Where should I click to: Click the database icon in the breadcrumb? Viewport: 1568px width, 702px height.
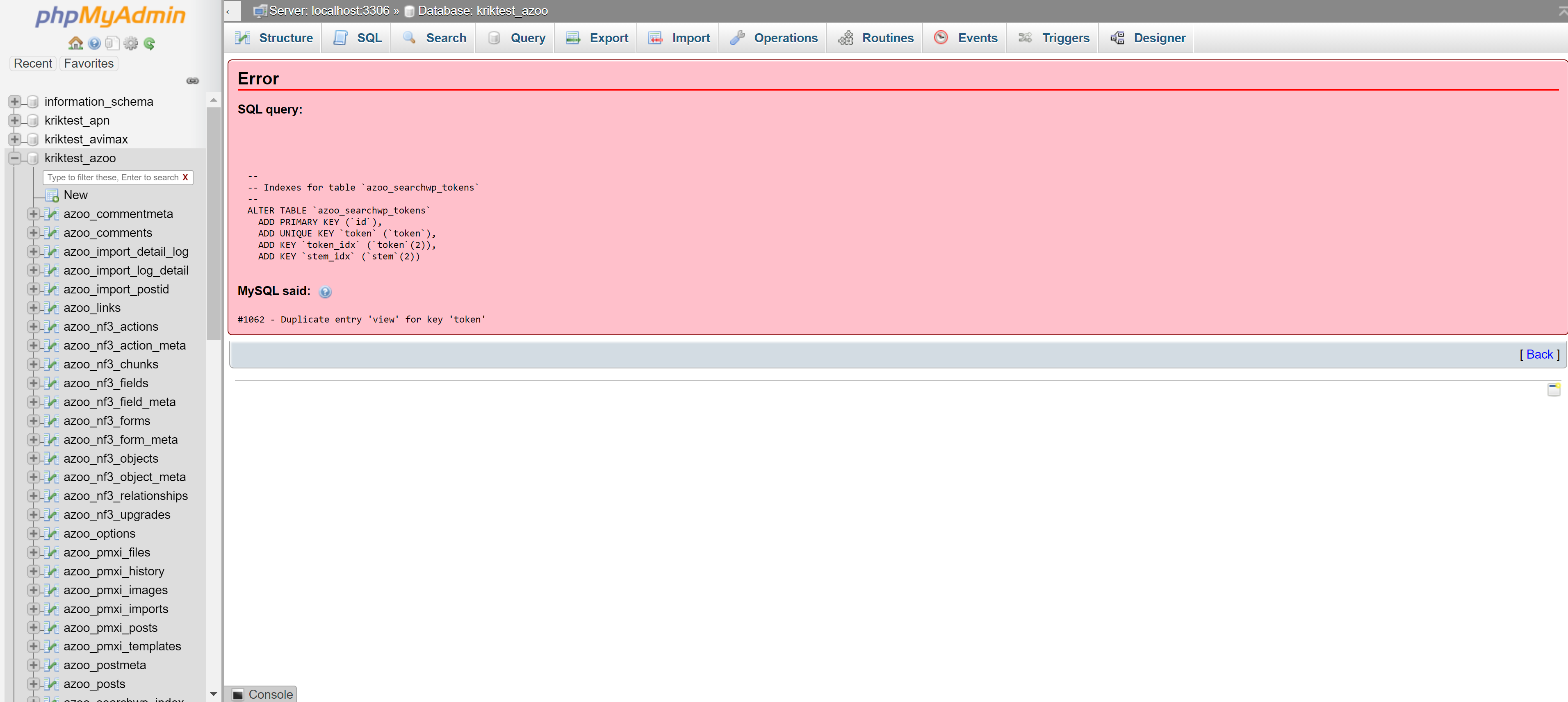410,11
